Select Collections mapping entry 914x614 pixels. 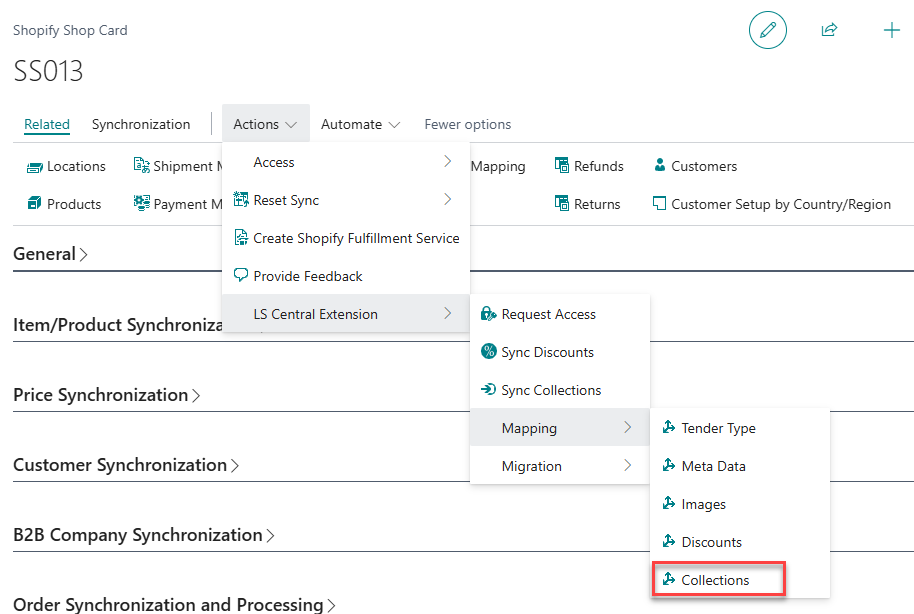point(740,580)
